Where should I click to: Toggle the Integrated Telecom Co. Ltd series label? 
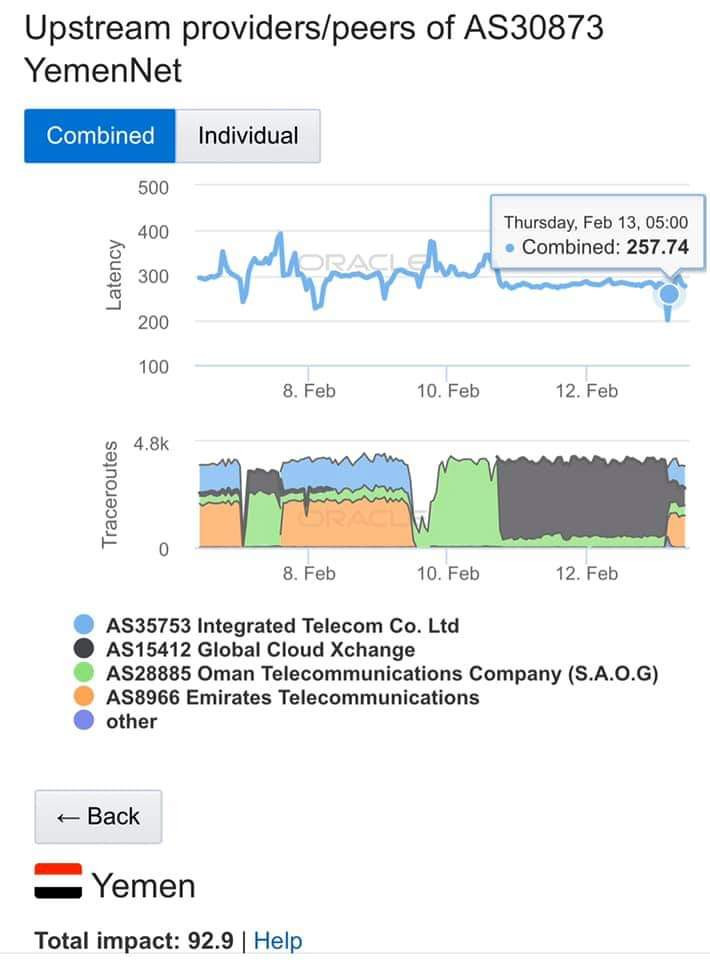click(283, 626)
